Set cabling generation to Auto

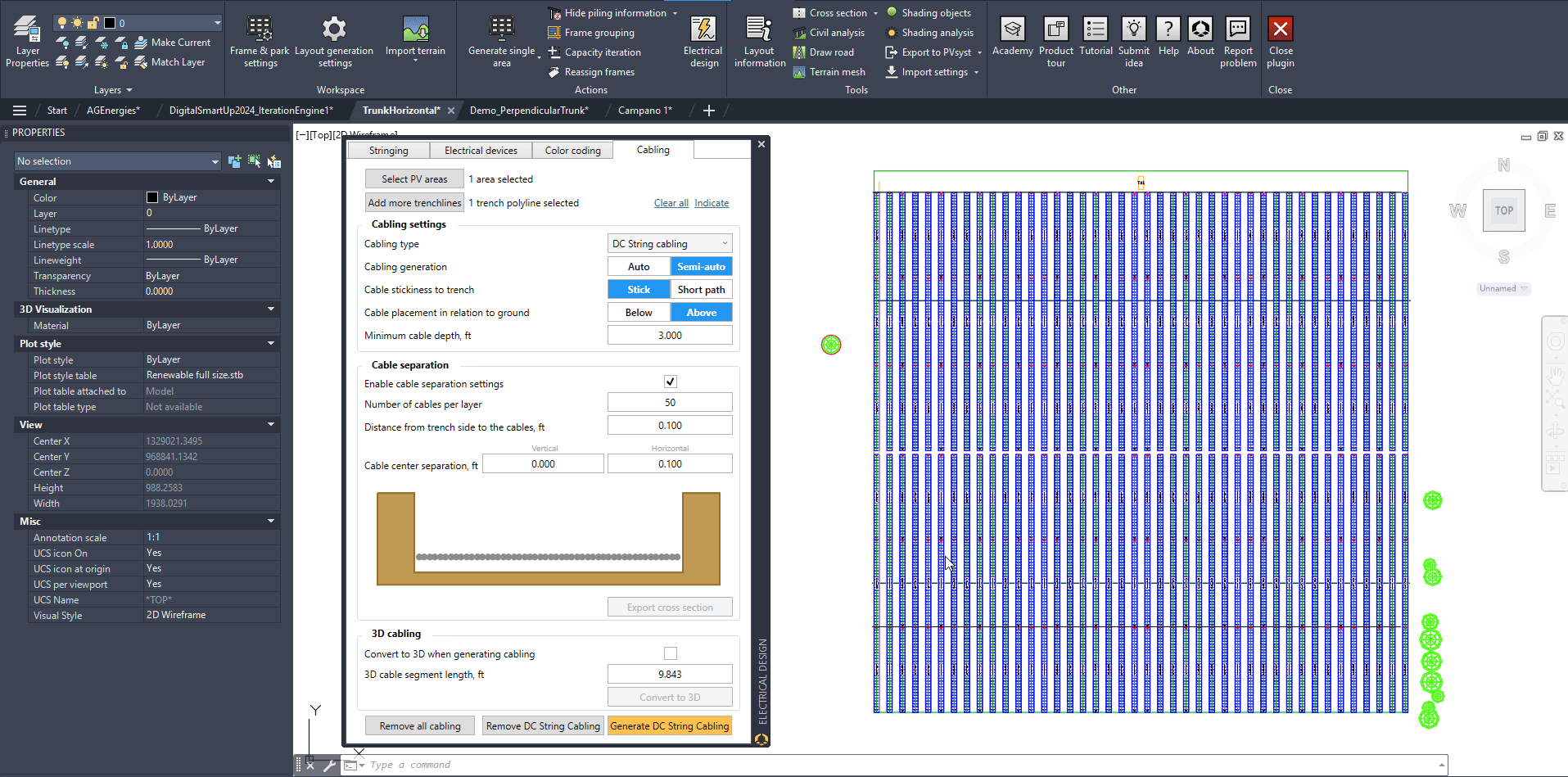(639, 267)
